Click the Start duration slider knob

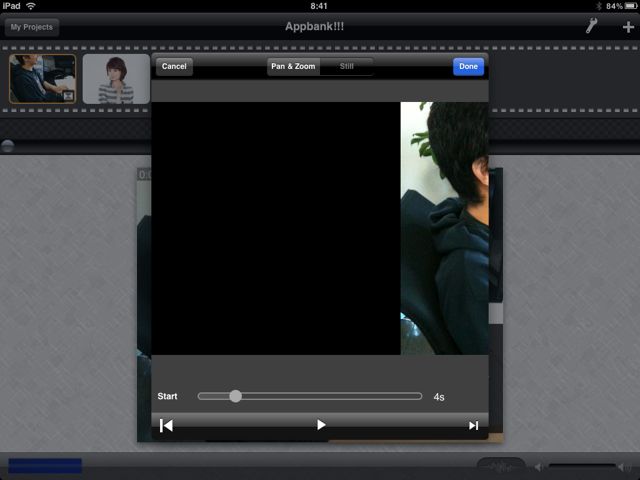point(236,396)
